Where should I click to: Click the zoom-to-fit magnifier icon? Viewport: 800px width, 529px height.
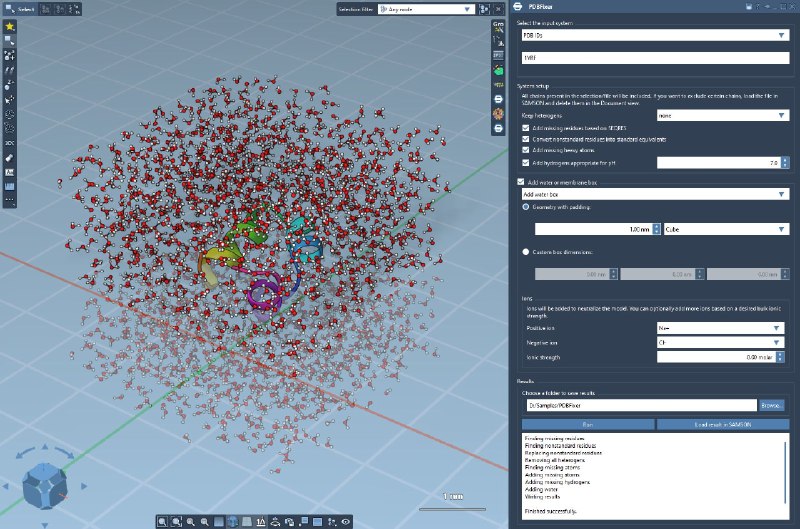click(x=162, y=521)
